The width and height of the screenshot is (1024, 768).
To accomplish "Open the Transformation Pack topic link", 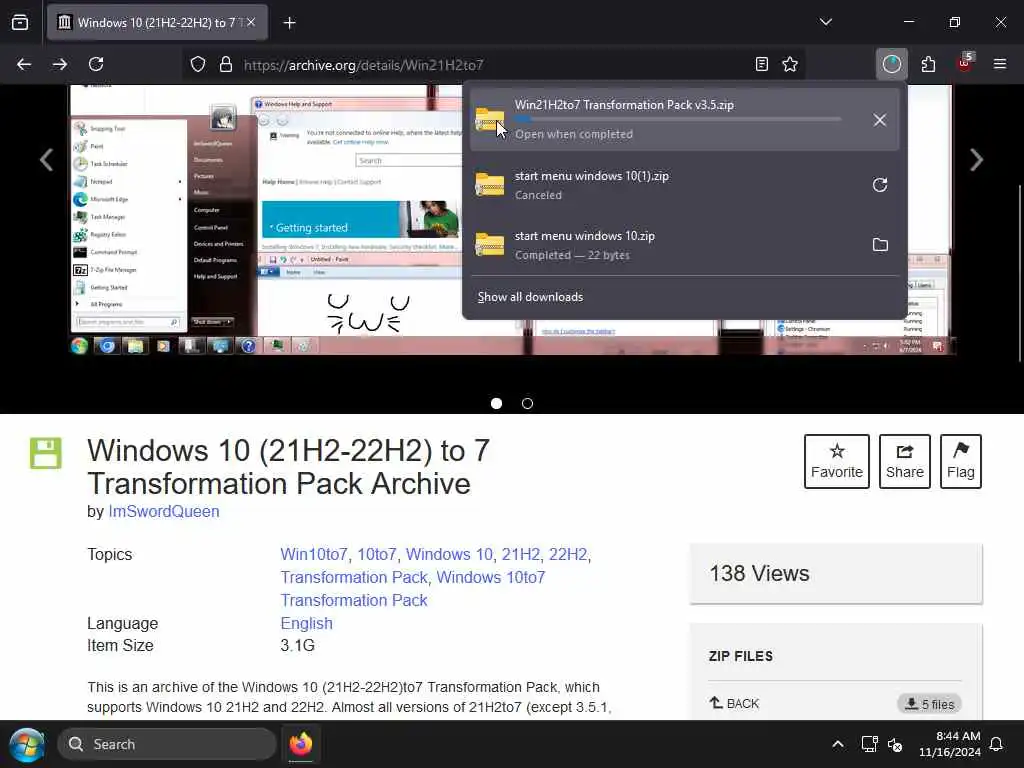I will [x=354, y=577].
